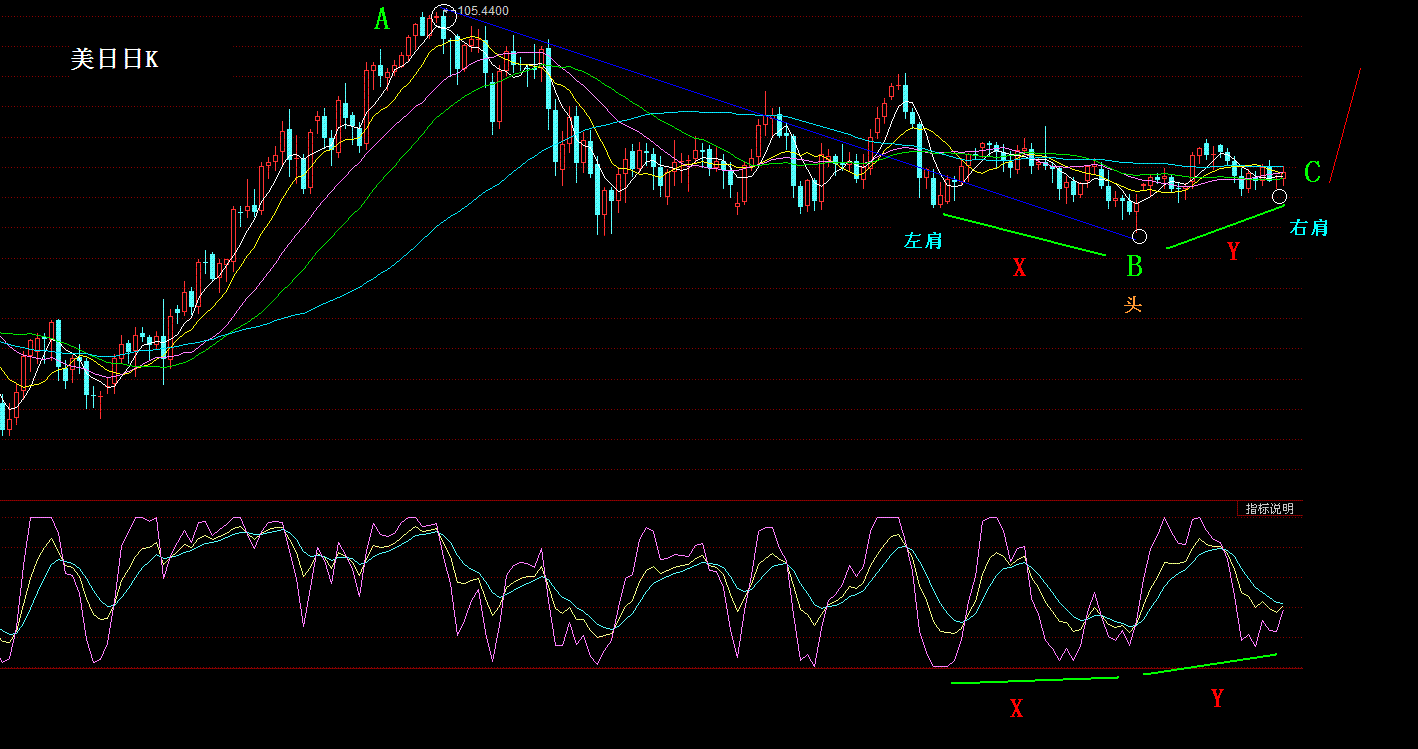
Task: Select the green letter B label
Action: (1134, 266)
